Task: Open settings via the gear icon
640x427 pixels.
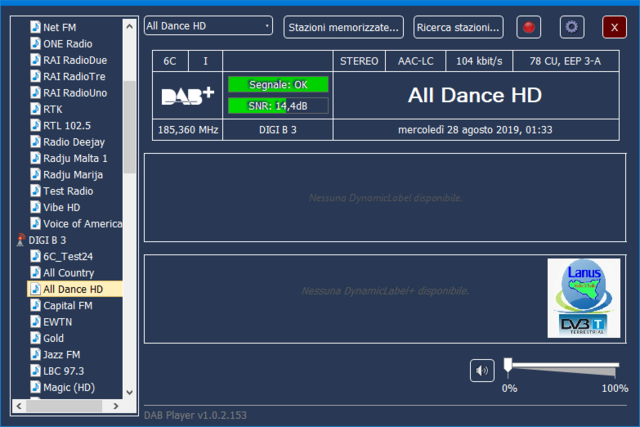Action: click(x=571, y=27)
